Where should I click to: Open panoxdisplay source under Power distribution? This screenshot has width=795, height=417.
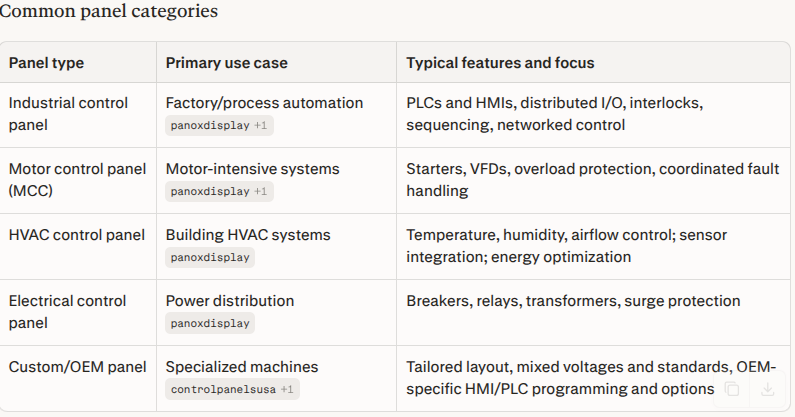click(210, 323)
